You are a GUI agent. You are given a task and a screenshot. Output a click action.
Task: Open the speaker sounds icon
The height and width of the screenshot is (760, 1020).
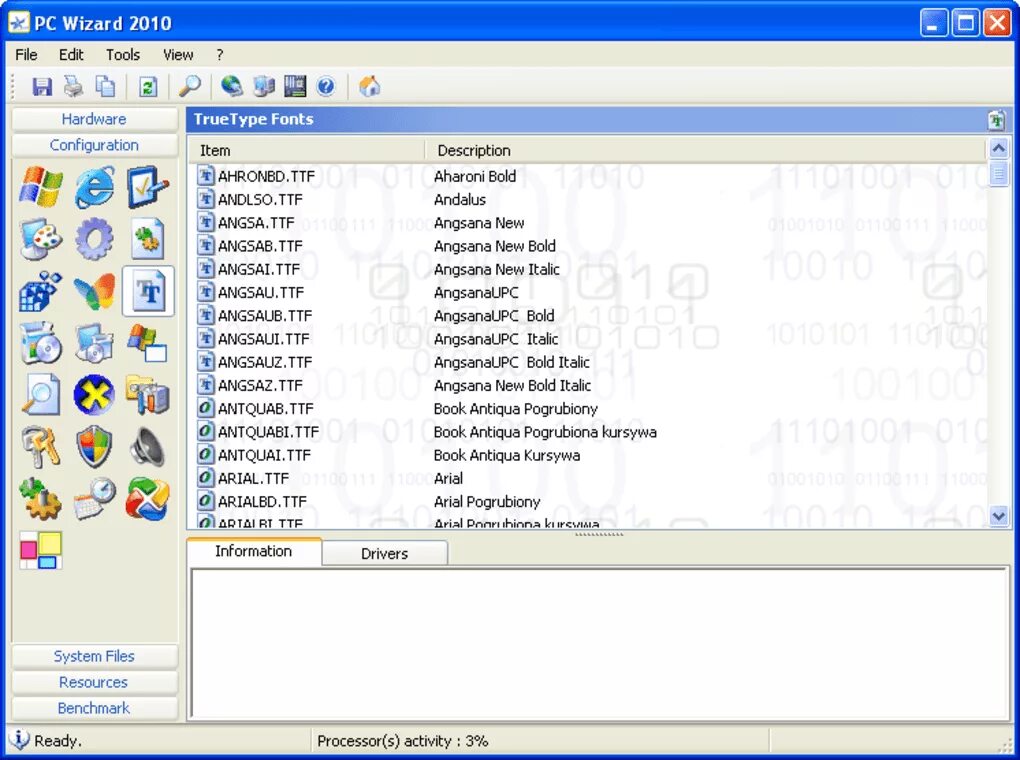pyautogui.click(x=148, y=447)
